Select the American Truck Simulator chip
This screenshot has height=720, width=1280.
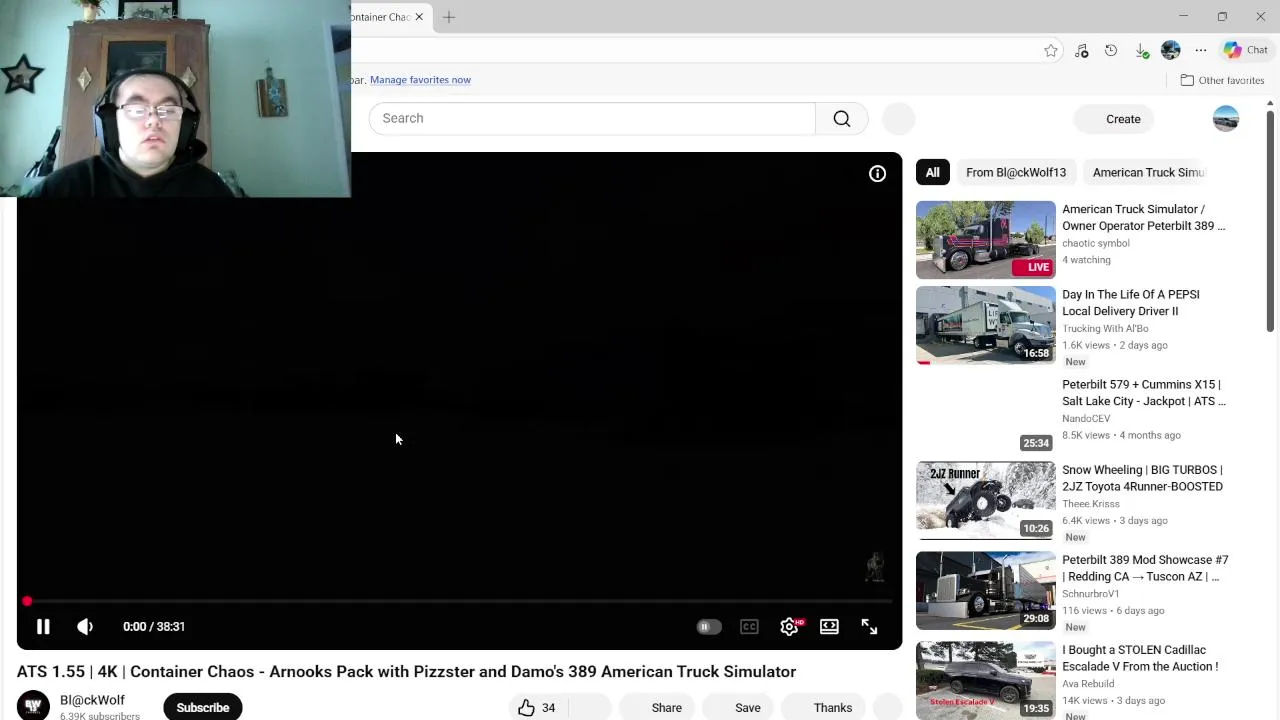coord(1148,172)
